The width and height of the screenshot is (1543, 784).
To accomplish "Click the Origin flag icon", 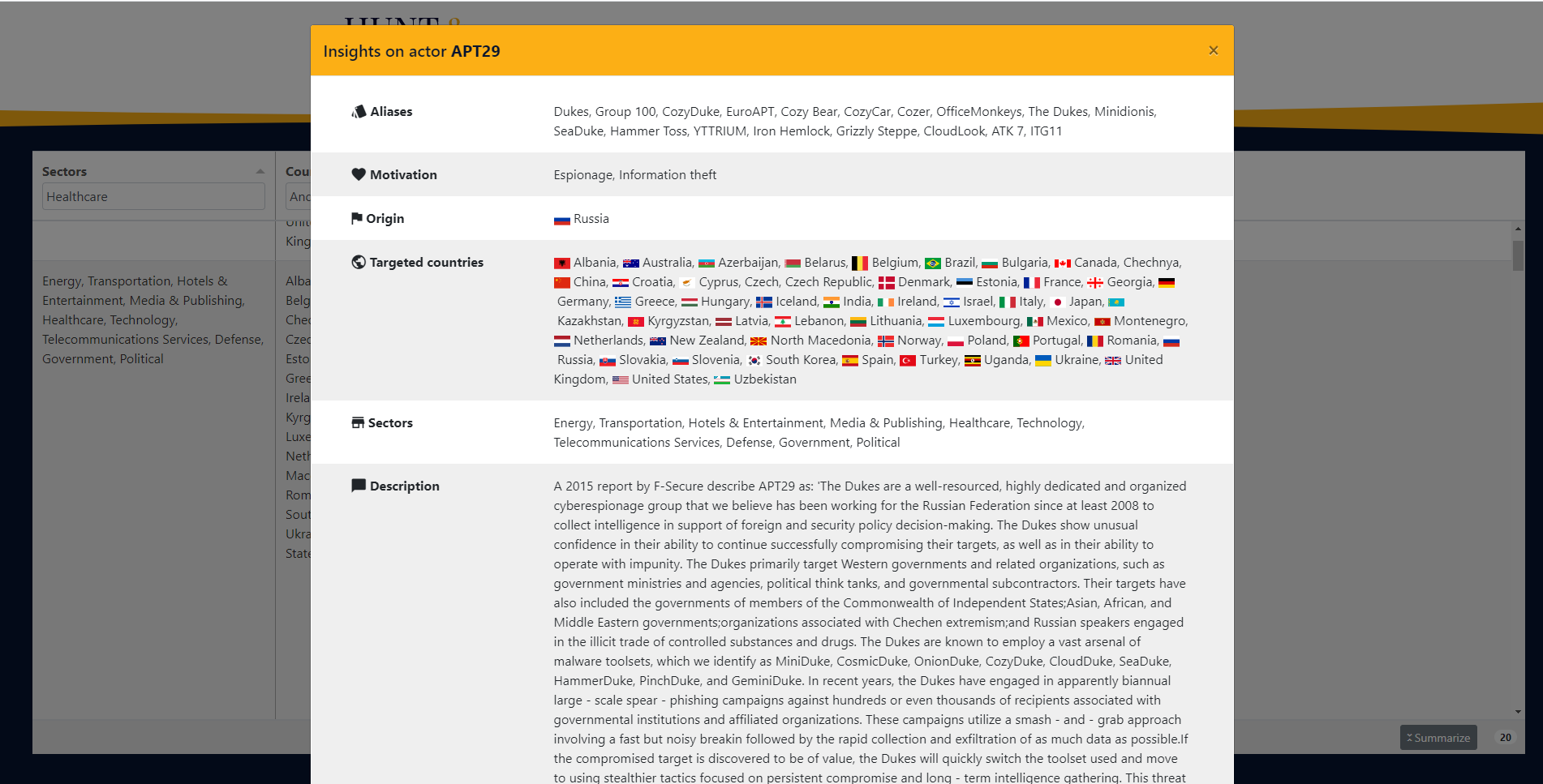I will click(357, 218).
